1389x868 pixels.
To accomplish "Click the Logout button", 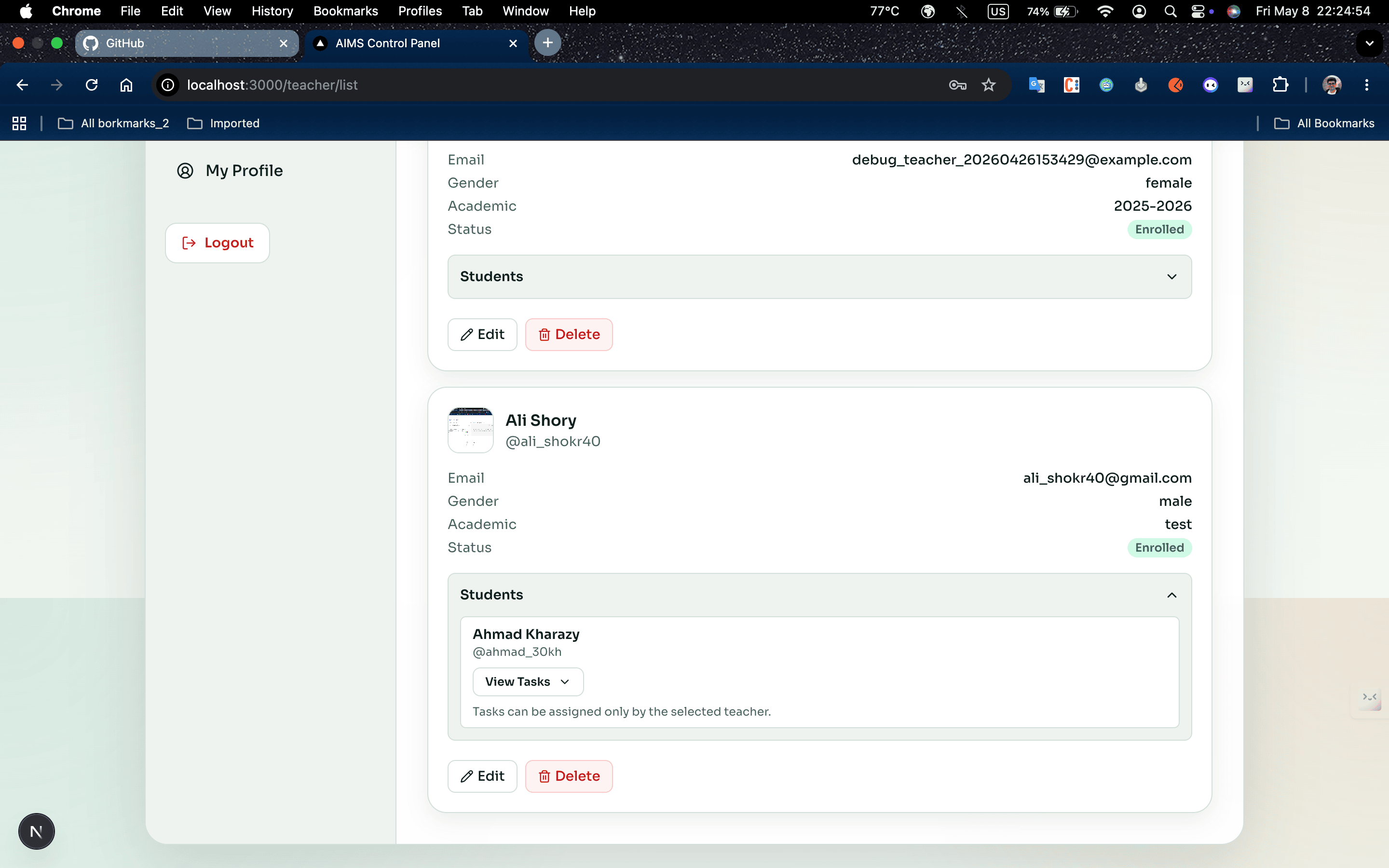I will click(x=218, y=243).
